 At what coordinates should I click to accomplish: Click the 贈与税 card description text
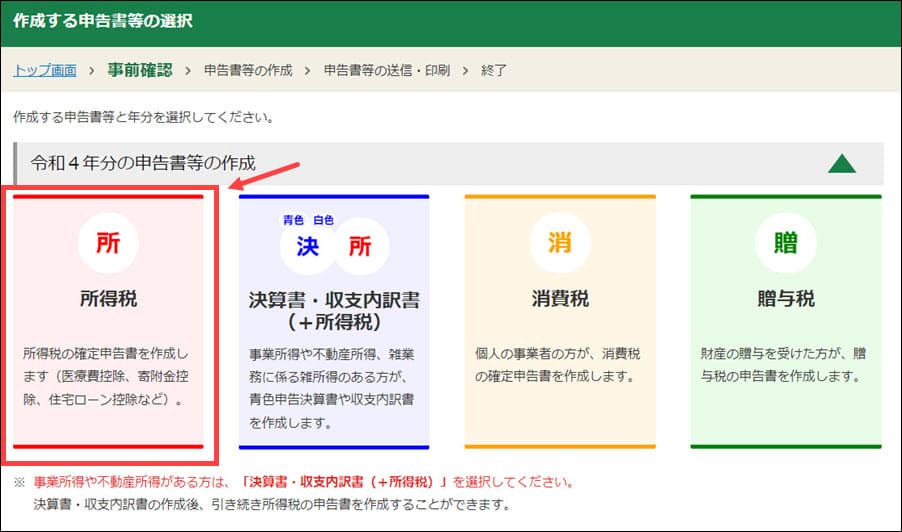(x=785, y=365)
